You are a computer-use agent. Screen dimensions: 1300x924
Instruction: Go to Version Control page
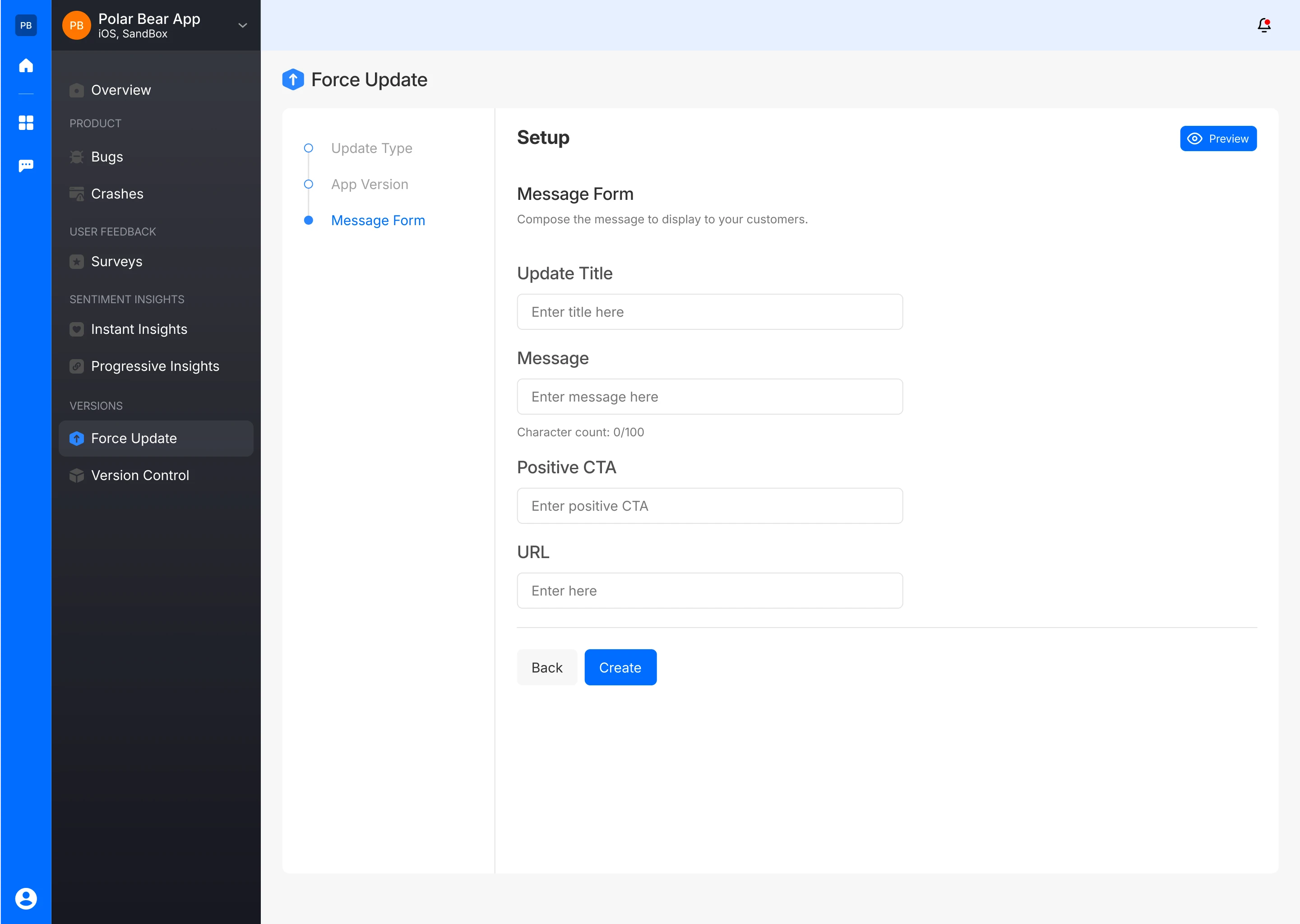pos(140,475)
